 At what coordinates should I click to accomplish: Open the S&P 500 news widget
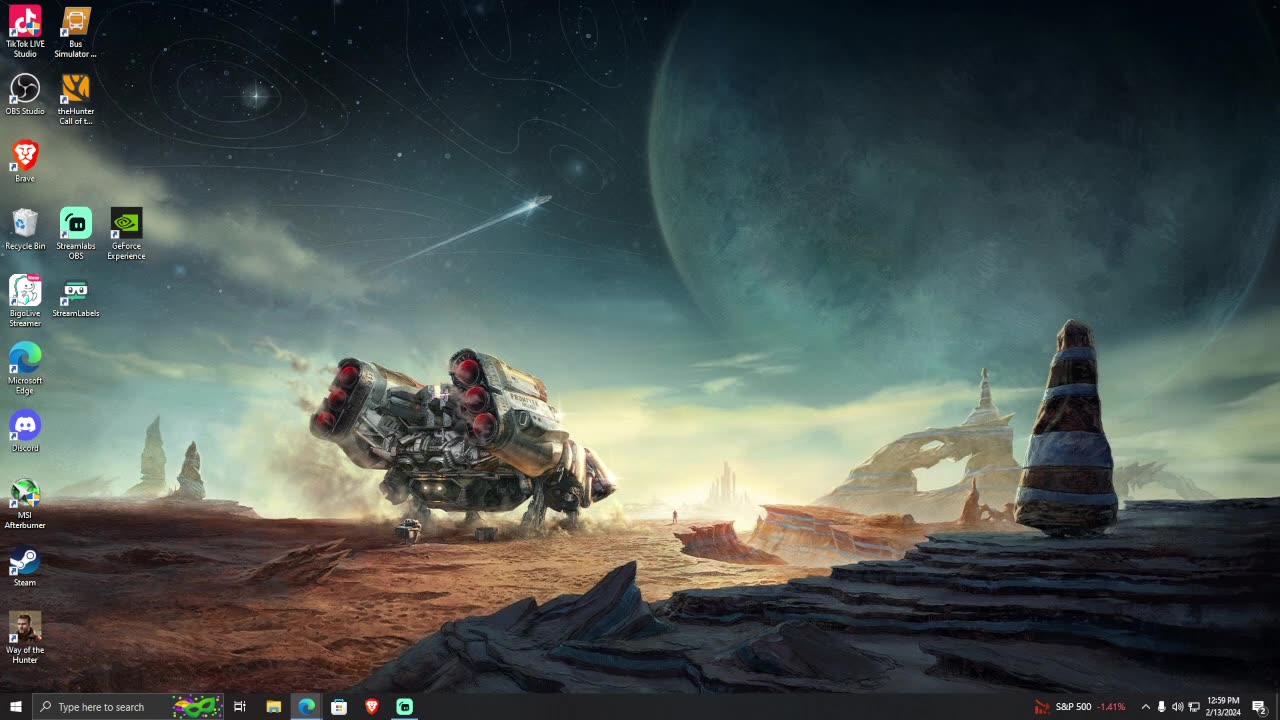(x=1080, y=707)
